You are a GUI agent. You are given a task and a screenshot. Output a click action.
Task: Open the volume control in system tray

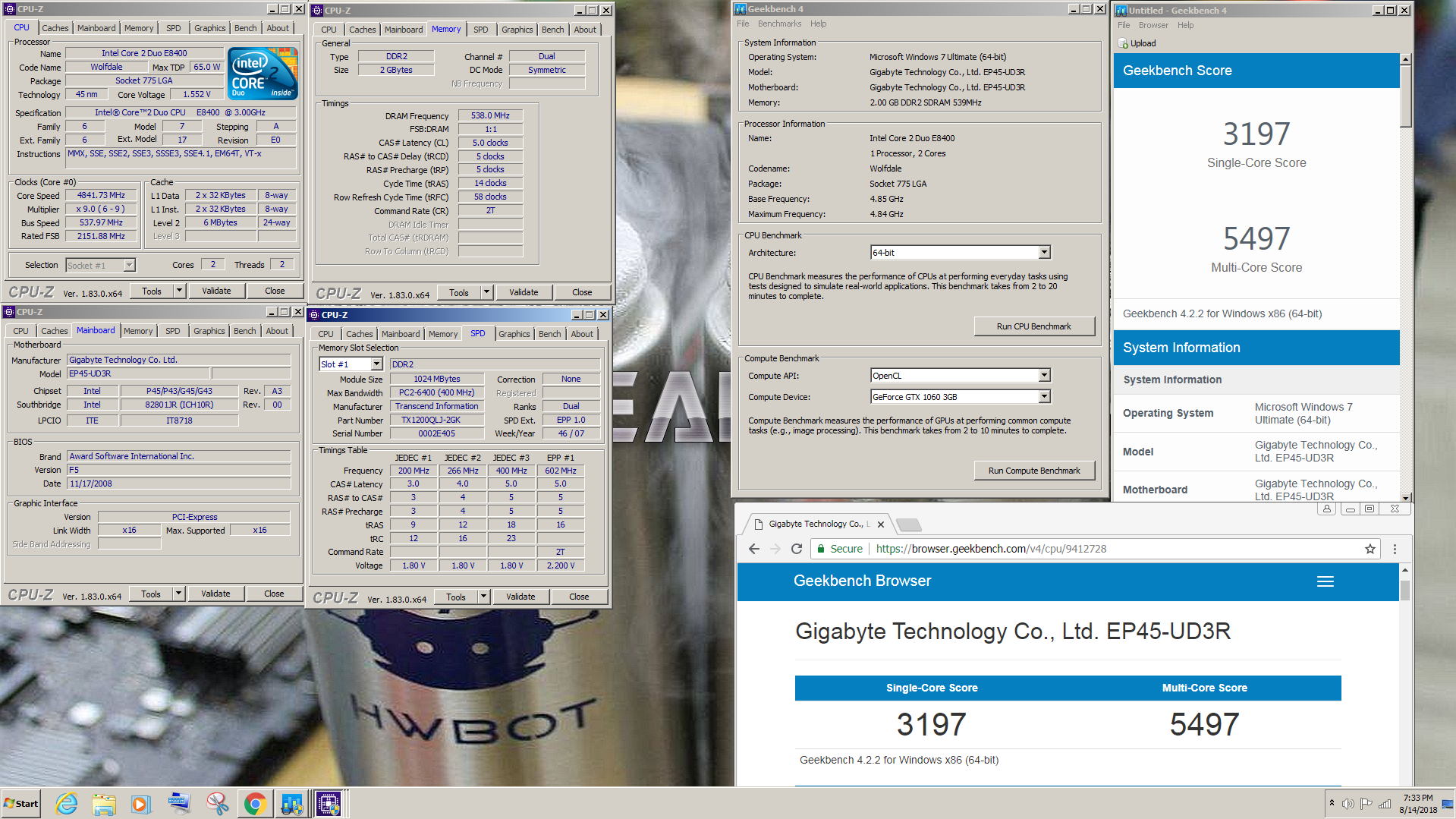[1348, 804]
